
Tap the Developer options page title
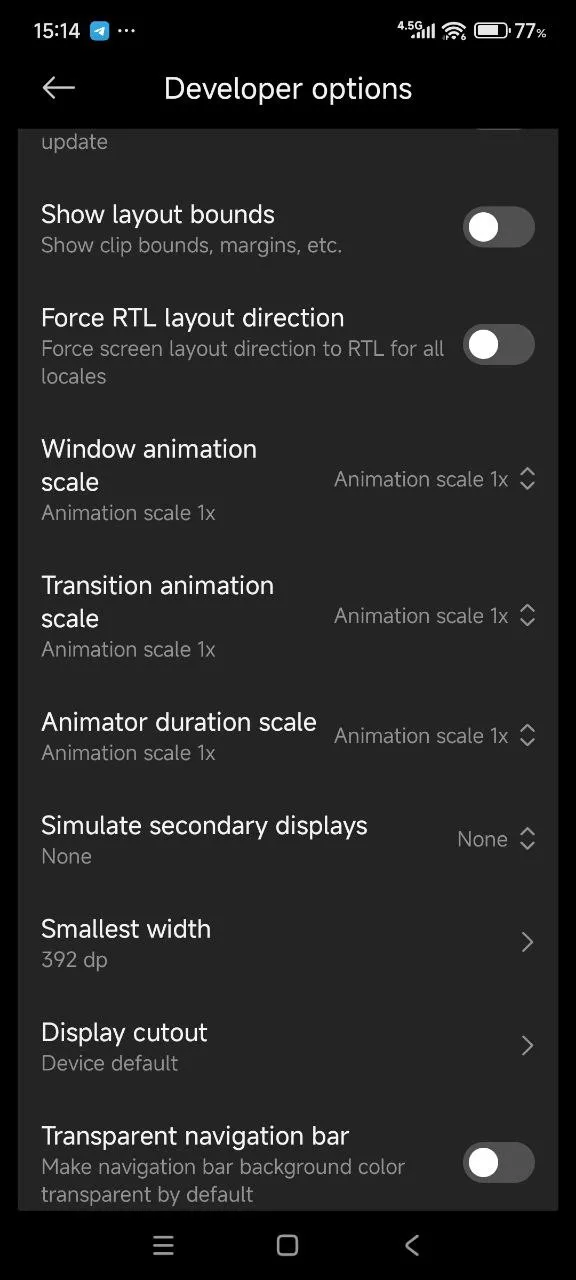(288, 88)
